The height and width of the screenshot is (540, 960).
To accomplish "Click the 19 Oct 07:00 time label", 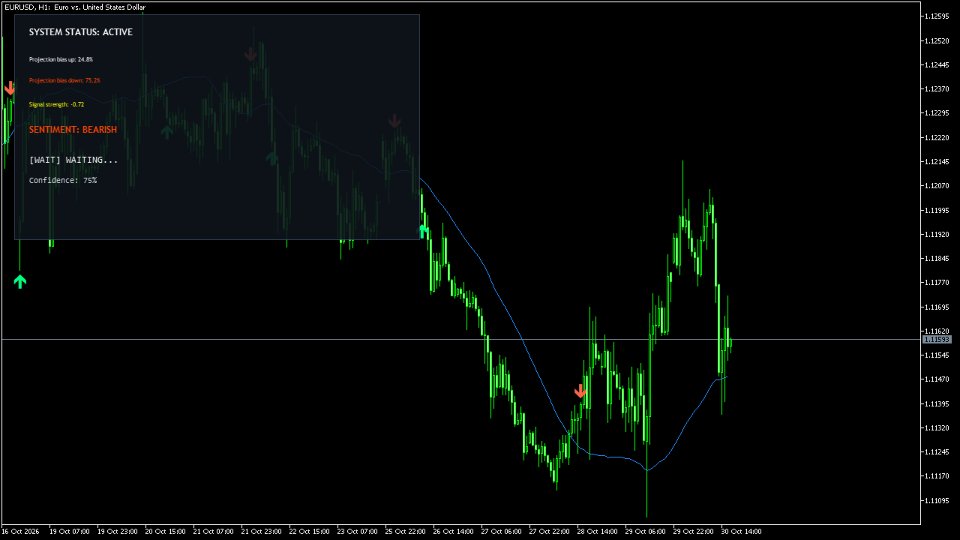I will [x=69, y=531].
